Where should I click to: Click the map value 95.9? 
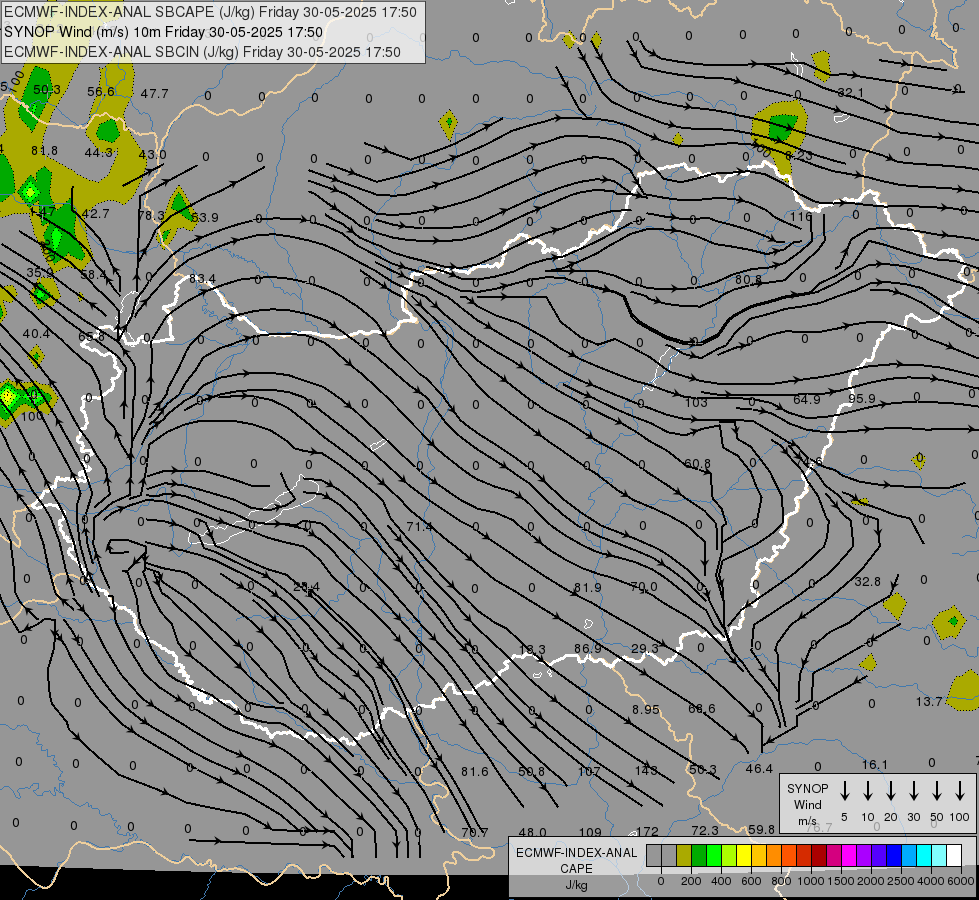[x=862, y=398]
